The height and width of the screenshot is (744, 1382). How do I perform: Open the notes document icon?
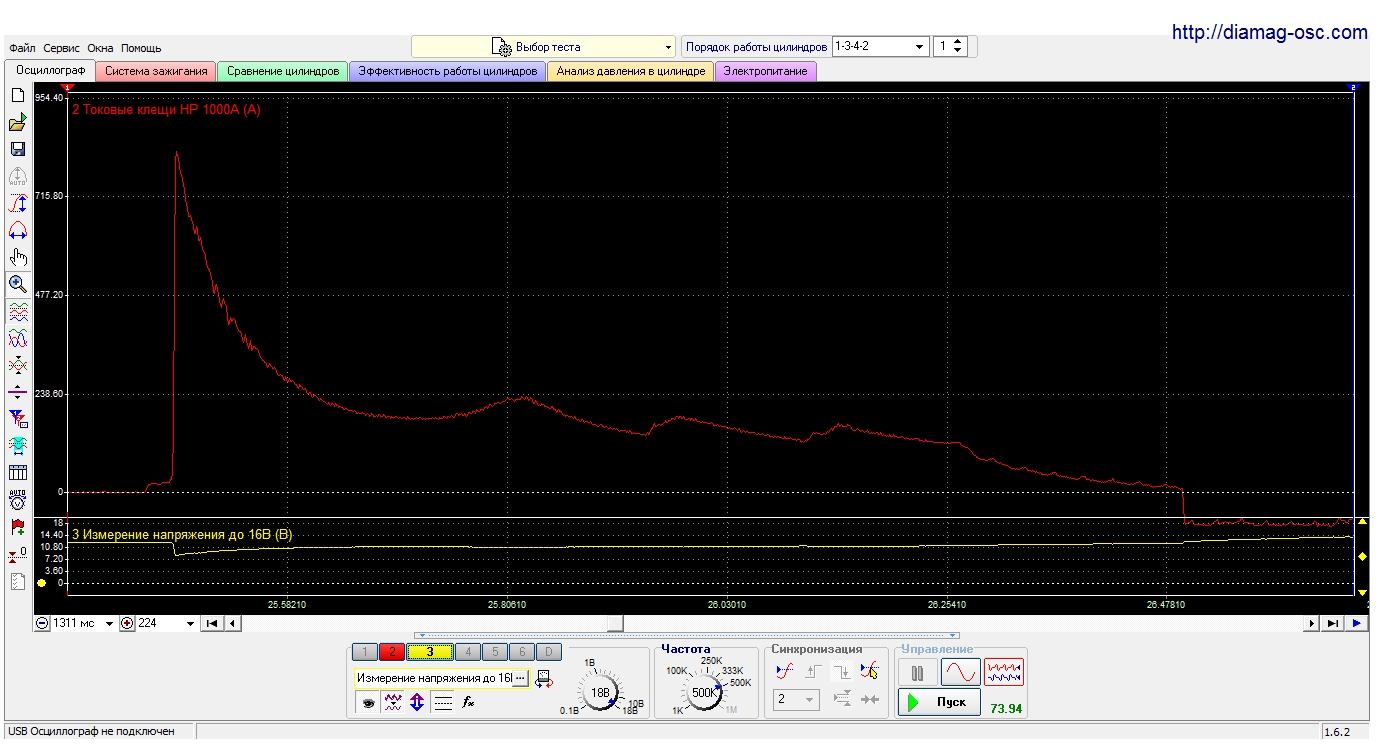coord(17,580)
